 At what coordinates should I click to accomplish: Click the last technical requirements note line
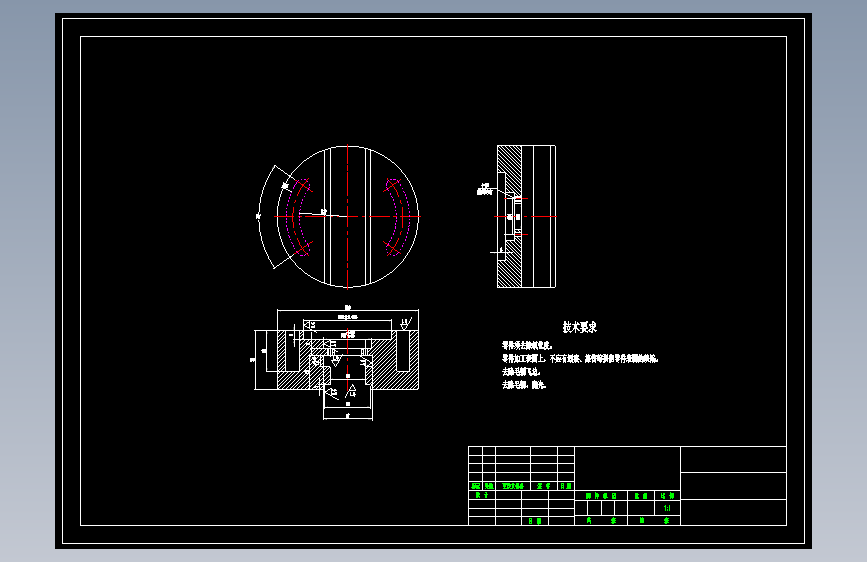524,385
